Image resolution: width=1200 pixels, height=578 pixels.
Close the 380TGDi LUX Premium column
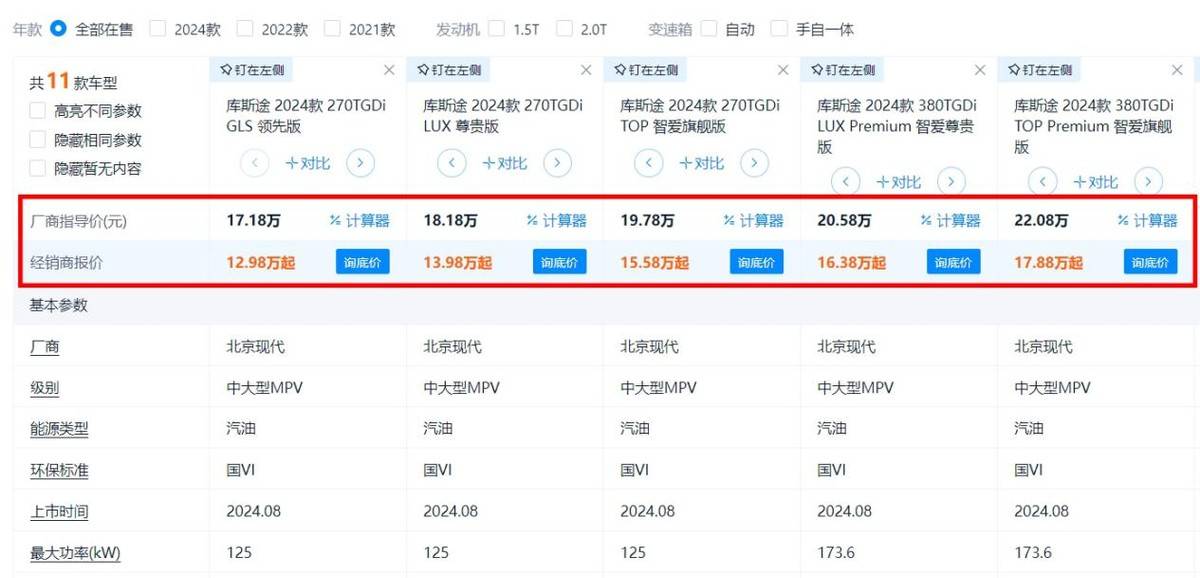pos(980,70)
